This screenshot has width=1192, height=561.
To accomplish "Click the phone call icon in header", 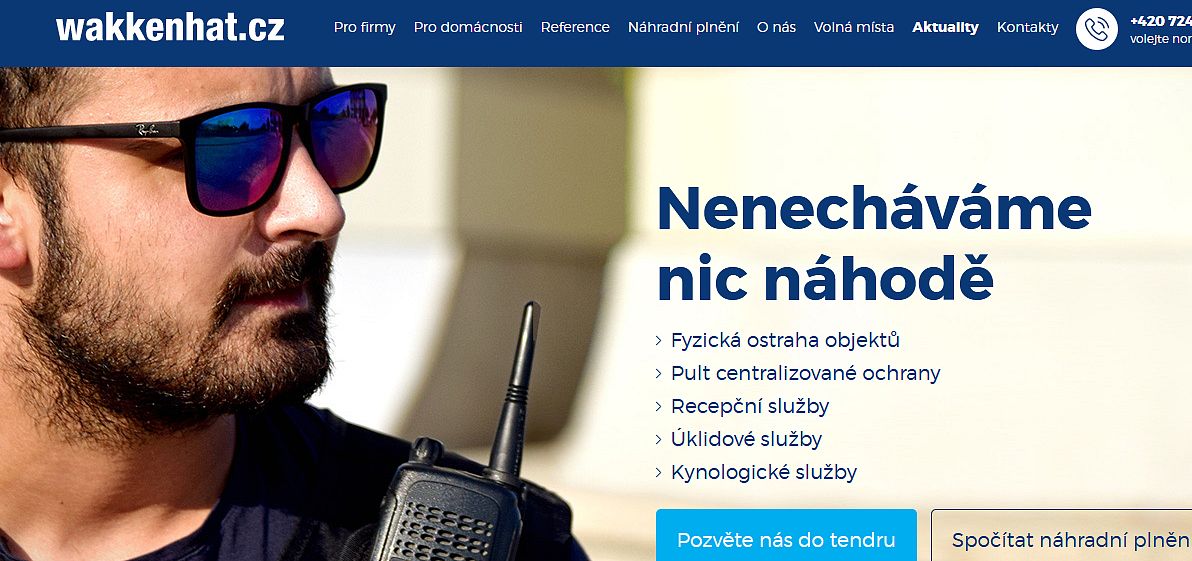I will click(1096, 29).
